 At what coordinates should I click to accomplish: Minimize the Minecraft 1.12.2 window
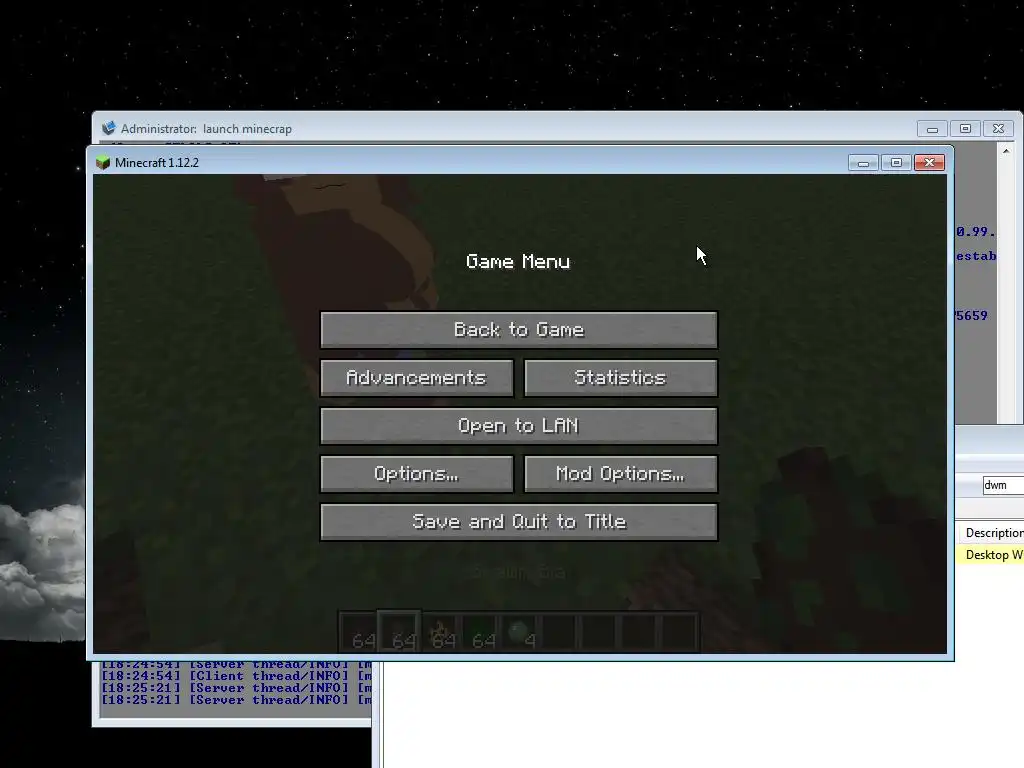click(x=863, y=163)
